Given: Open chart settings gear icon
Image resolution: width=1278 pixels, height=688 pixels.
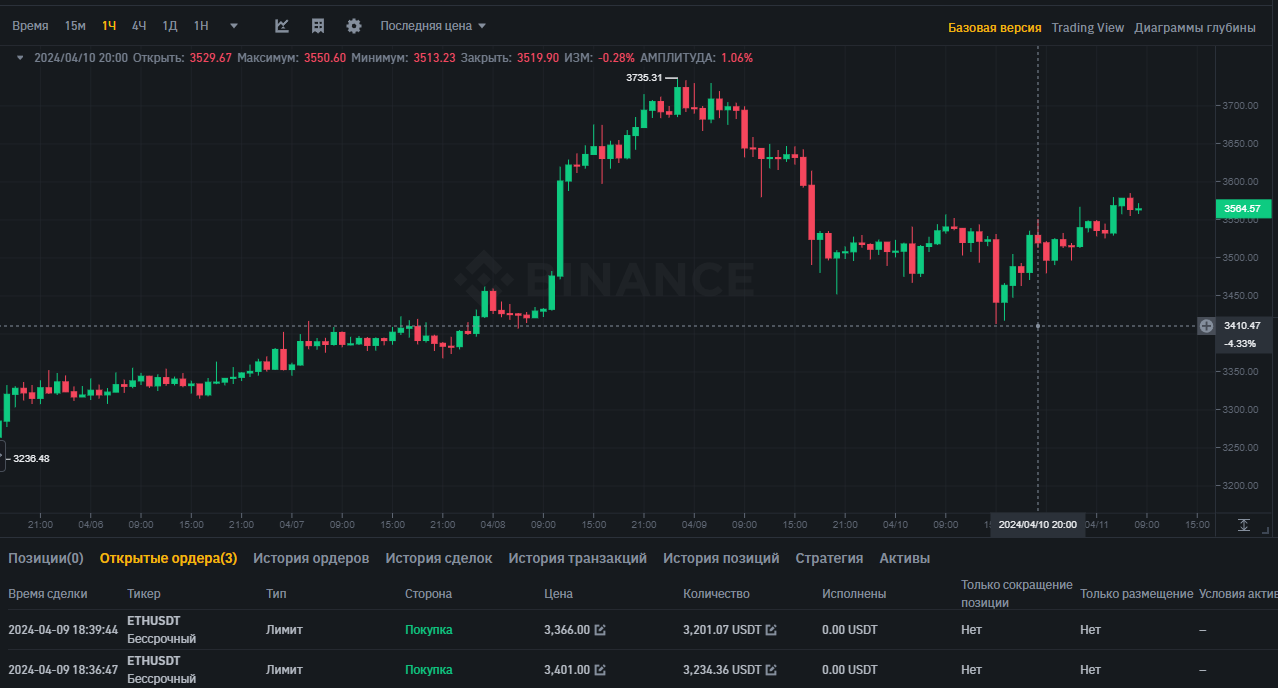Looking at the screenshot, I should coord(354,26).
